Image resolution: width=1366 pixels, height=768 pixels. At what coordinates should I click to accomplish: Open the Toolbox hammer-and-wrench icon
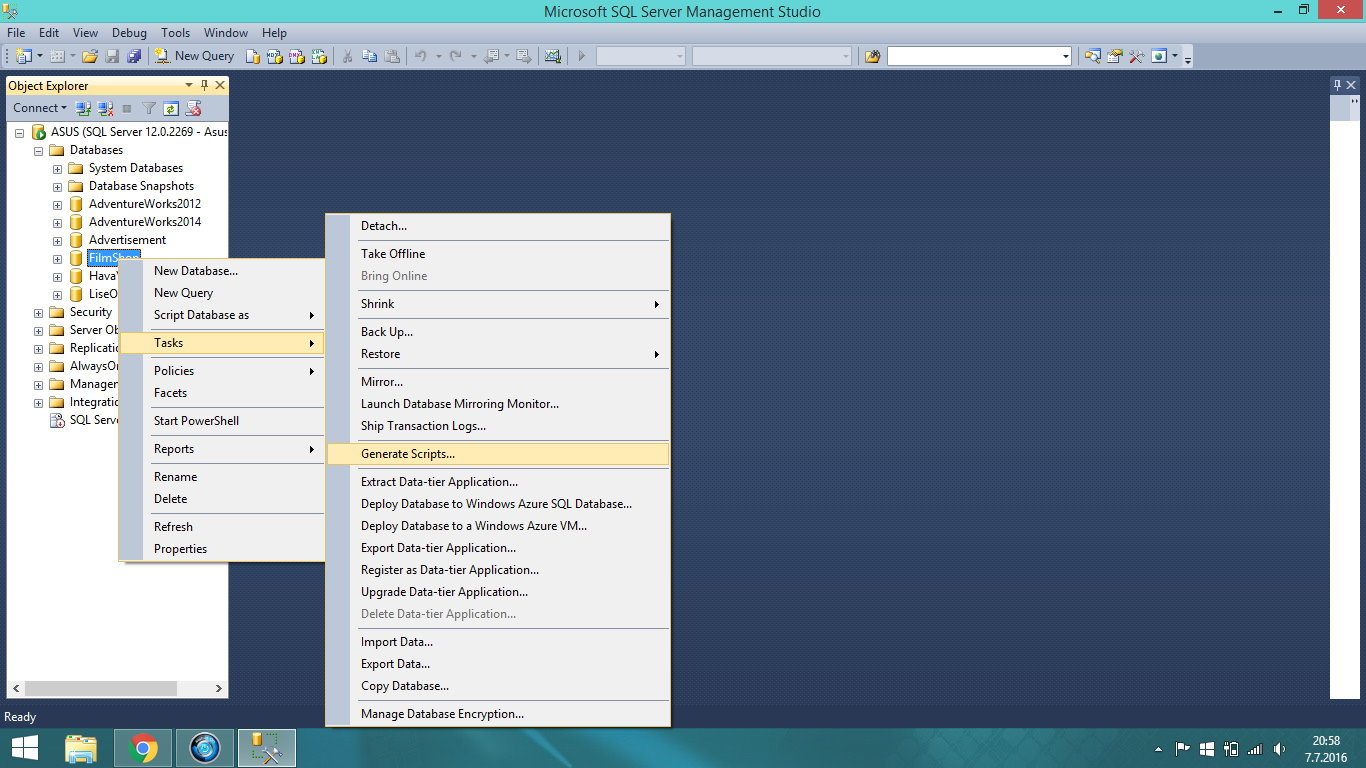1136,56
